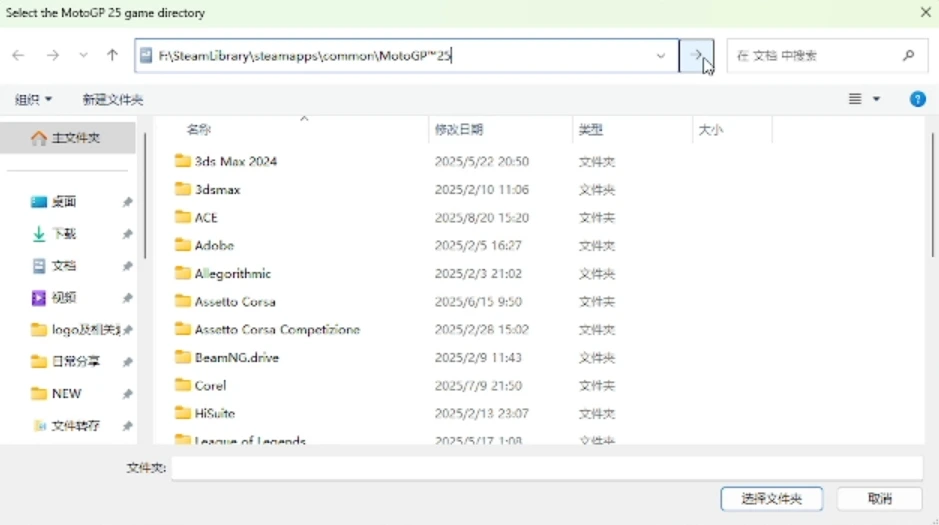Select the Assetto Corsa Competizione folder

click(276, 329)
